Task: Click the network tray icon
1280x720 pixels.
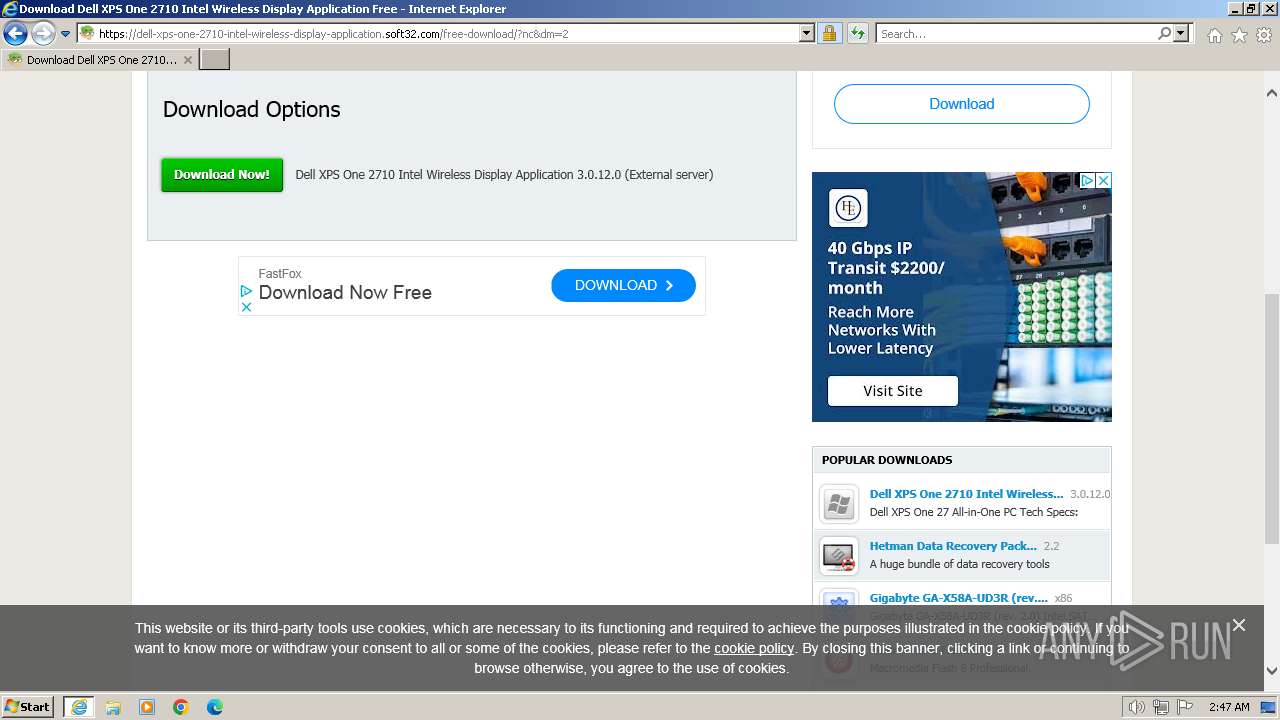Action: point(1161,707)
